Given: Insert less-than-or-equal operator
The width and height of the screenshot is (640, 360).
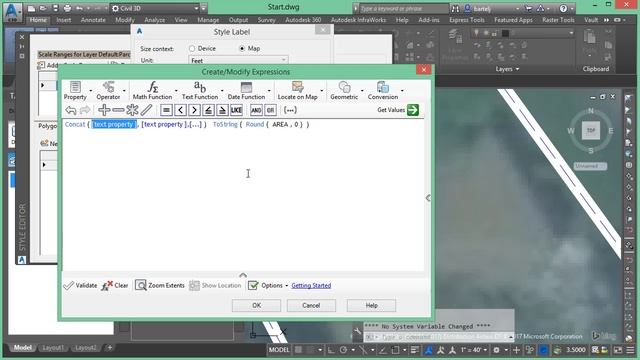Looking at the screenshot, I should 209,110.
